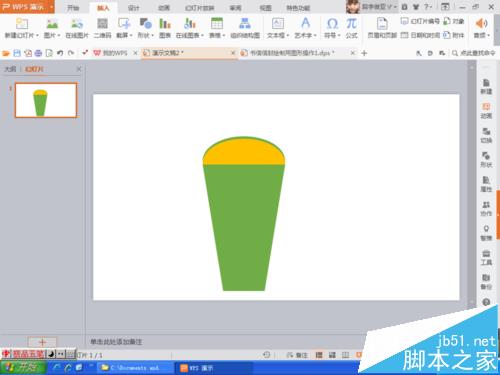Open Word Art (艺术字) icon
The width and height of the screenshot is (500, 375).
[305, 24]
